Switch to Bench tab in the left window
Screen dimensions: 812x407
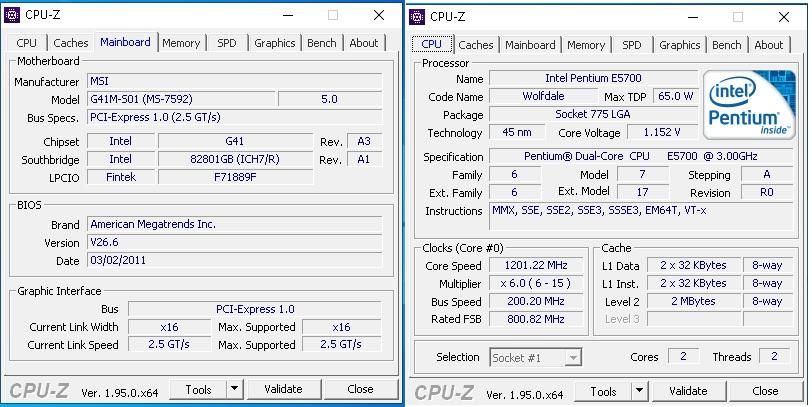[x=322, y=43]
